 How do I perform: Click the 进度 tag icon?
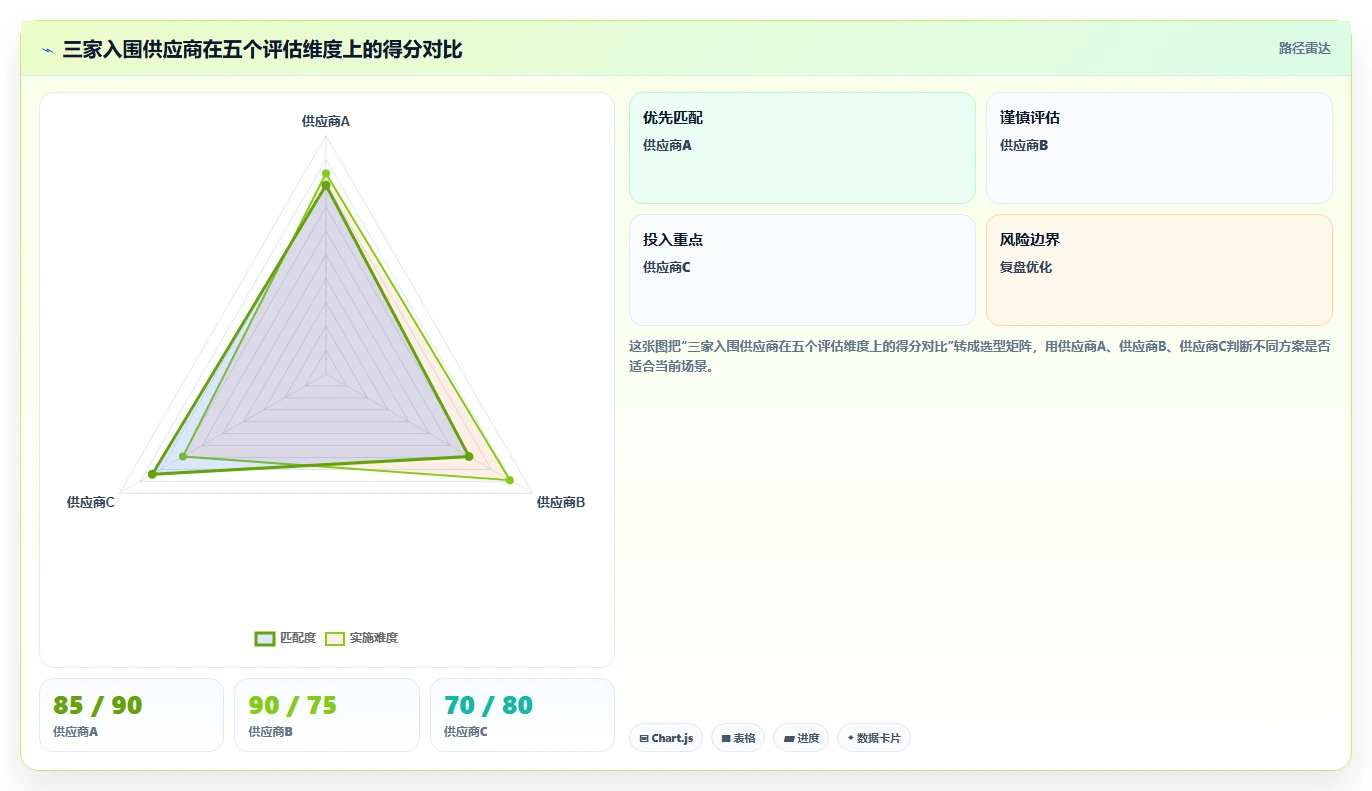coord(789,739)
